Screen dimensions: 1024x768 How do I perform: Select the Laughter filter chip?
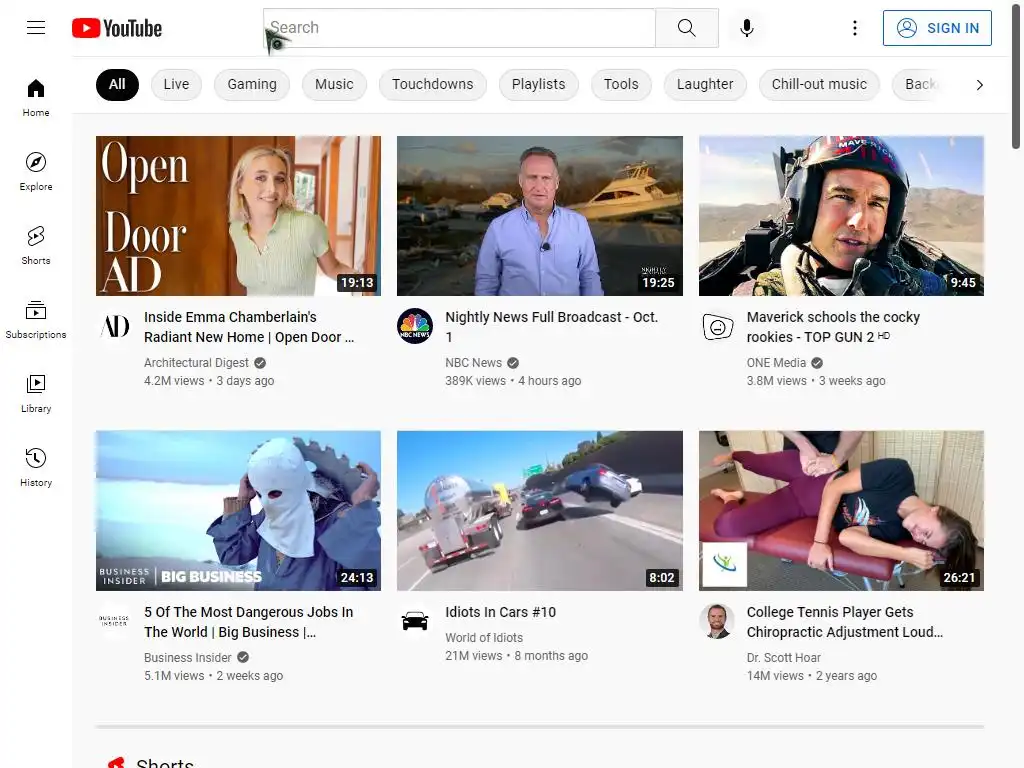(705, 84)
